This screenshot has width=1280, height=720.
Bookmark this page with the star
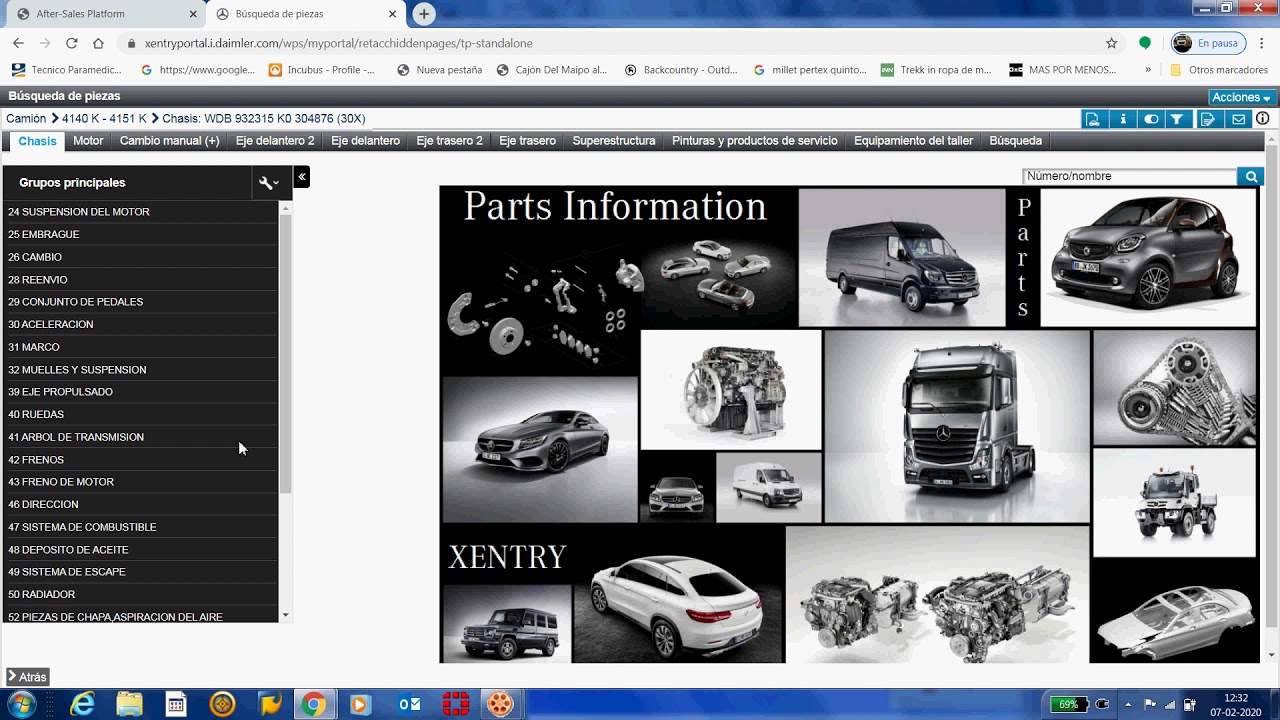[1111, 43]
